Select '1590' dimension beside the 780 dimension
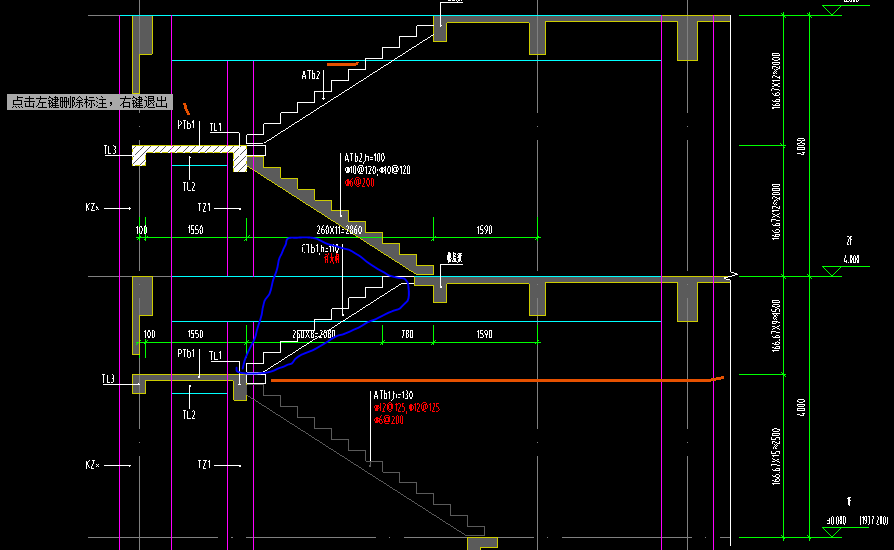 click(x=484, y=334)
